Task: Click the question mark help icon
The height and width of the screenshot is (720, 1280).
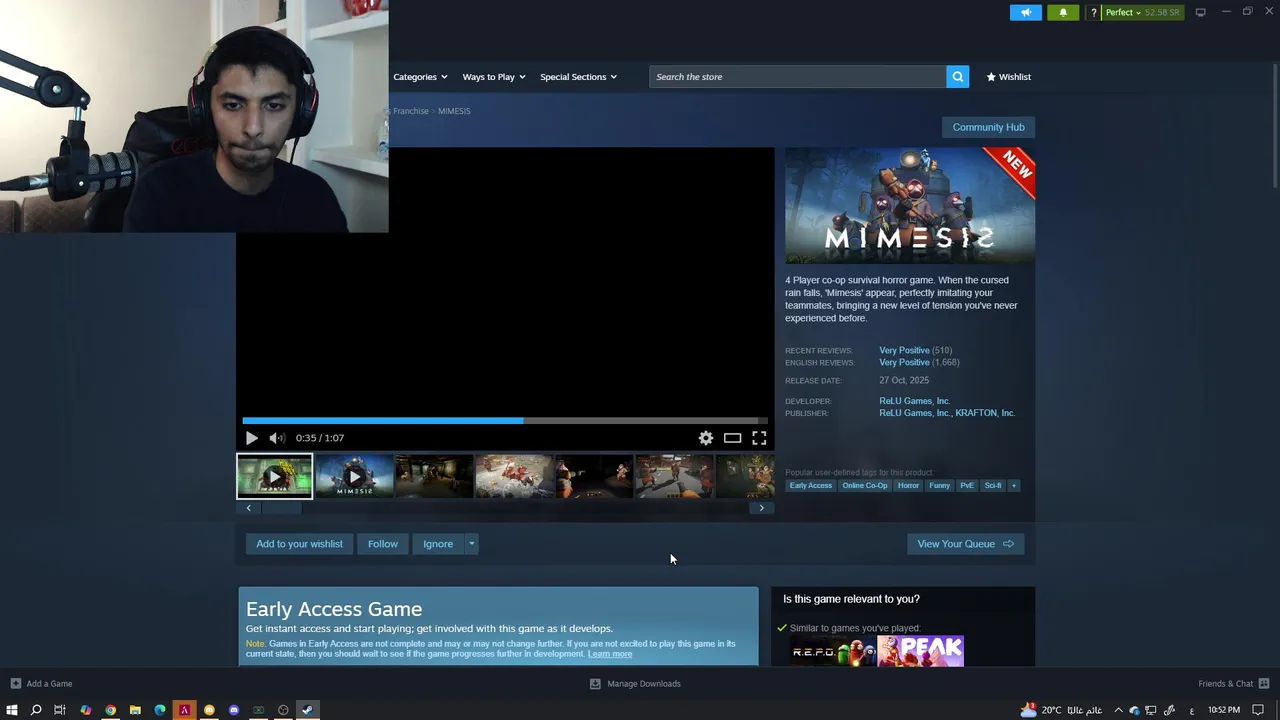Action: 1093,12
